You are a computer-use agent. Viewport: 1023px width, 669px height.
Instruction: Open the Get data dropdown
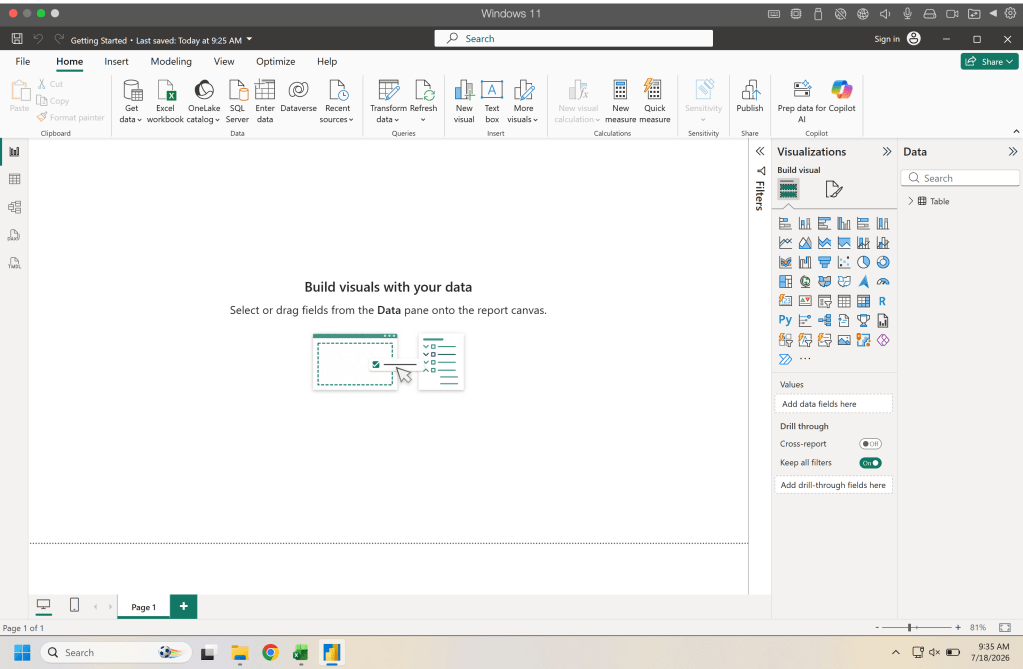tap(131, 101)
